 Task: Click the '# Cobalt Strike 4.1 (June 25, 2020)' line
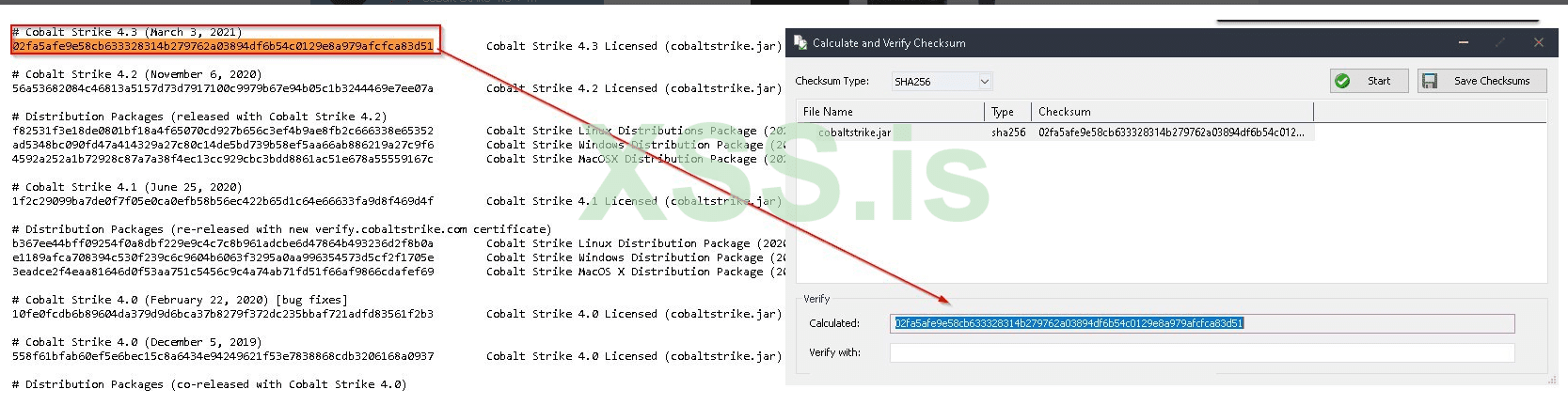click(127, 187)
